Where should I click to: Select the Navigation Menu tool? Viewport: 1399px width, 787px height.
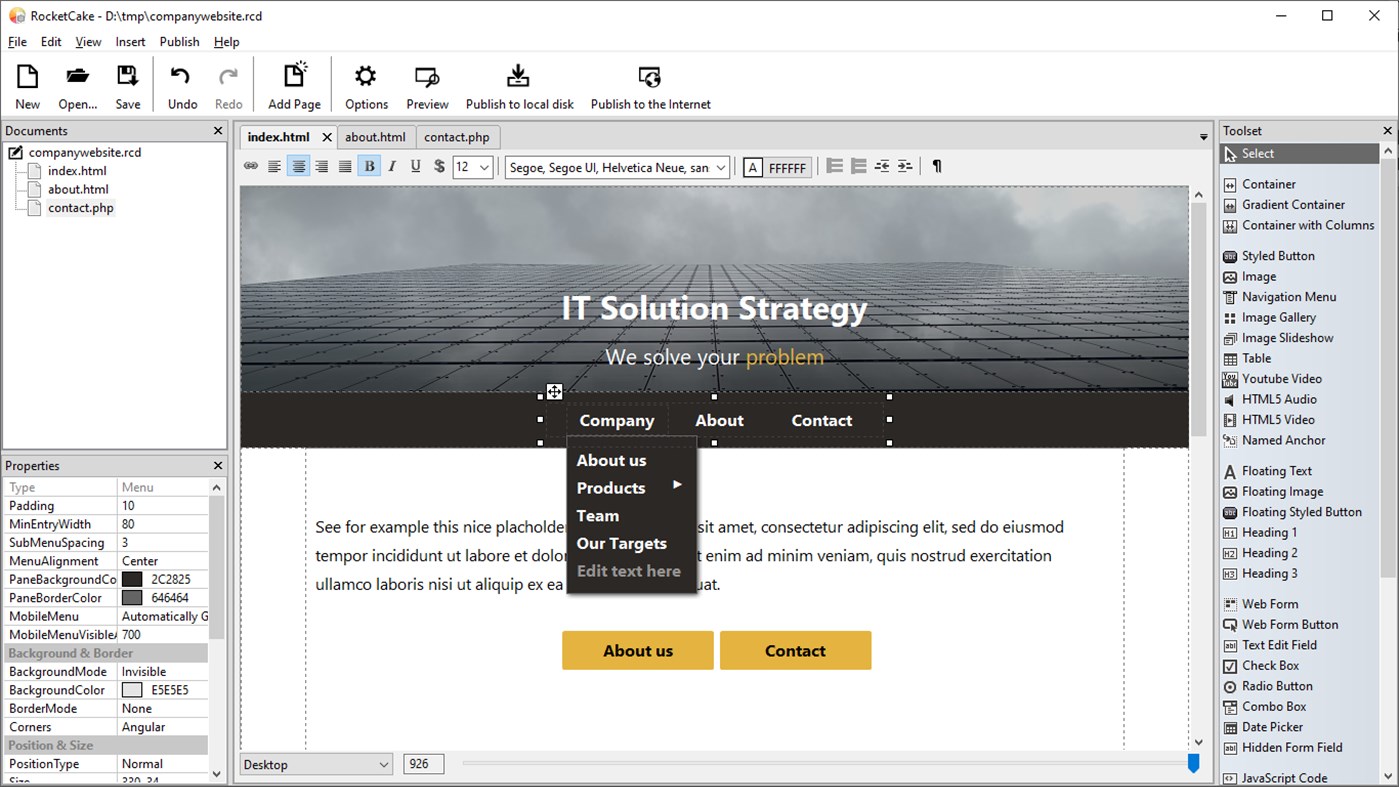click(1289, 296)
